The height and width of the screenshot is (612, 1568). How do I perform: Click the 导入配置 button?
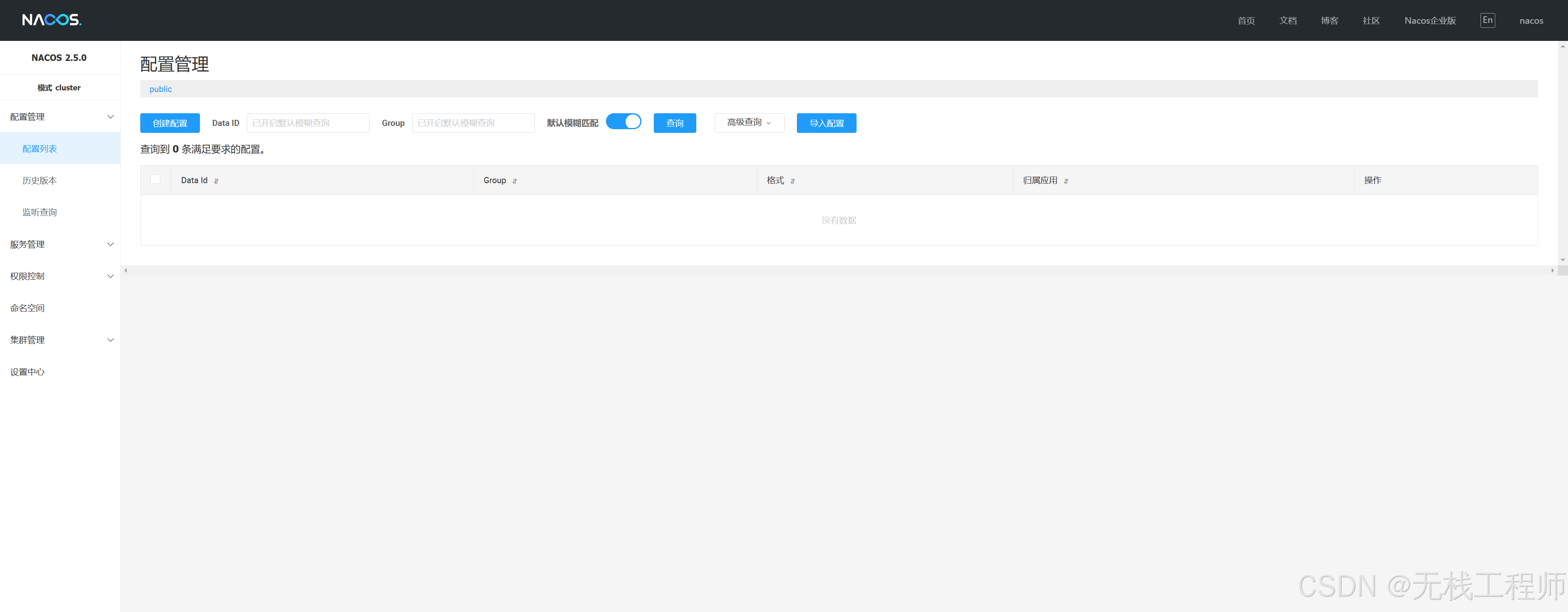coord(826,122)
